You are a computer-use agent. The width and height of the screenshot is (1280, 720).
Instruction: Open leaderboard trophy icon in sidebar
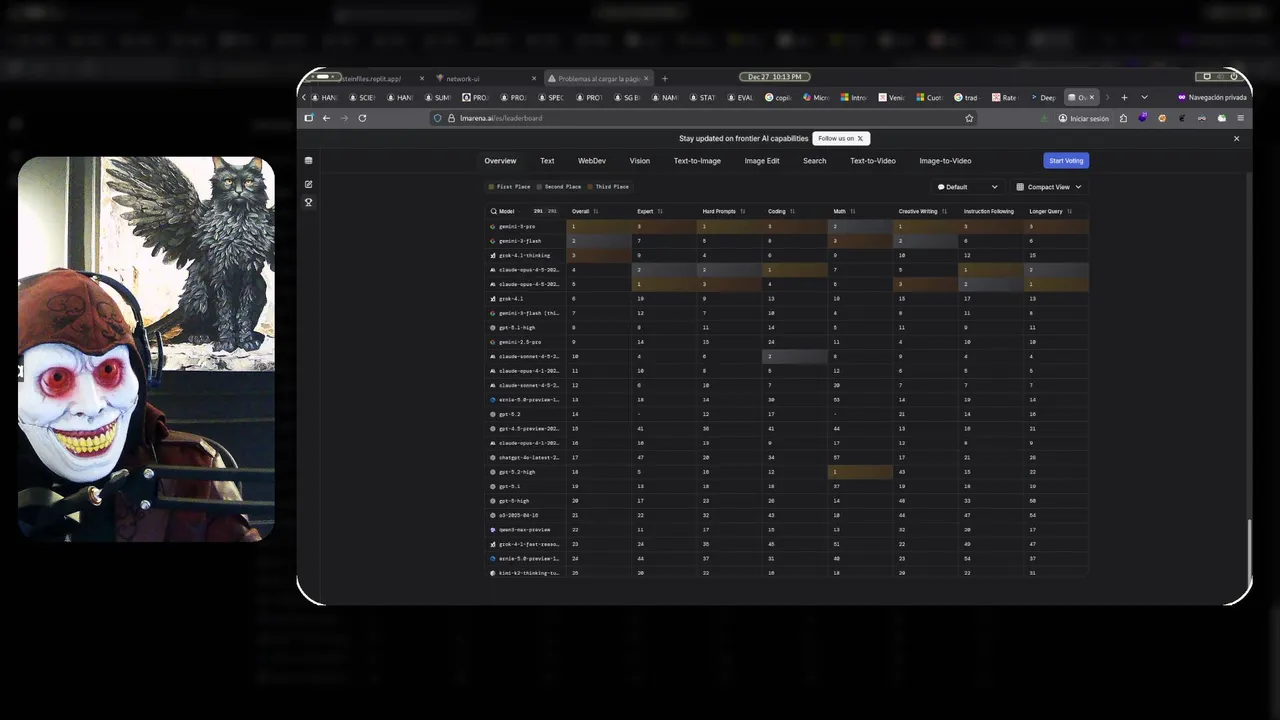pyautogui.click(x=308, y=202)
